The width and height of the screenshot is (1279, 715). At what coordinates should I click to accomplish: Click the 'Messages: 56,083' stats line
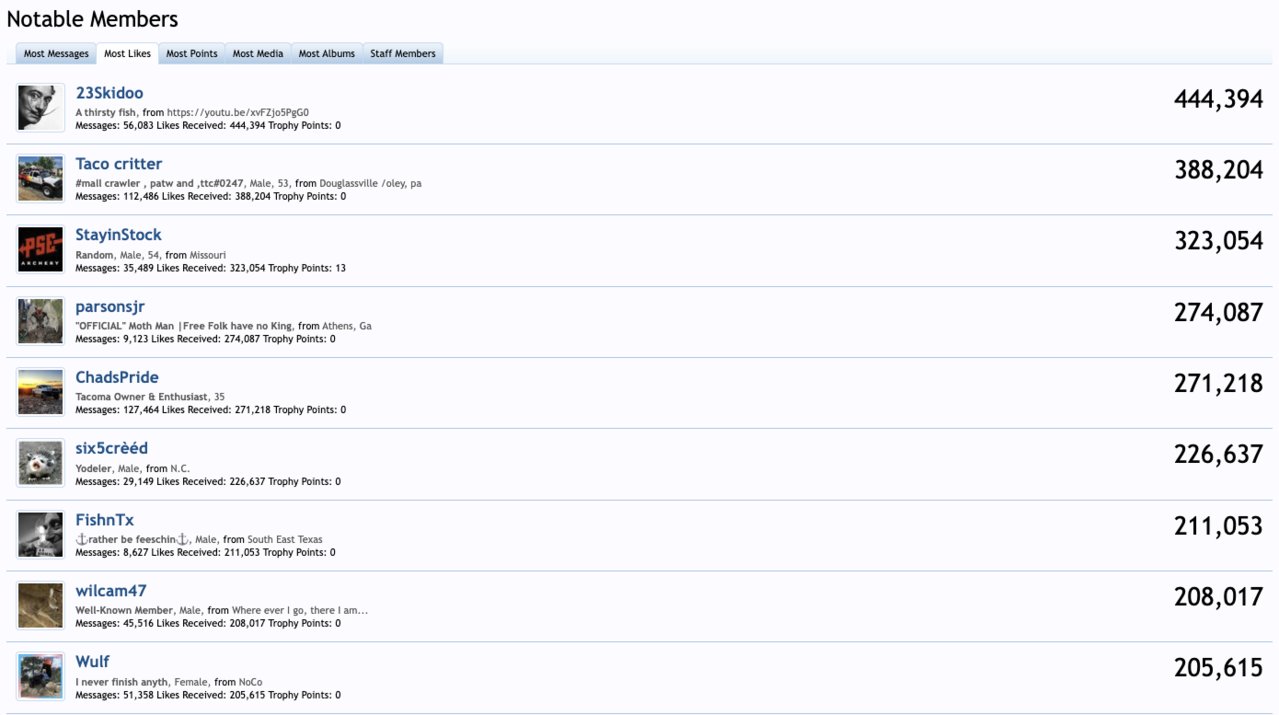(208, 126)
